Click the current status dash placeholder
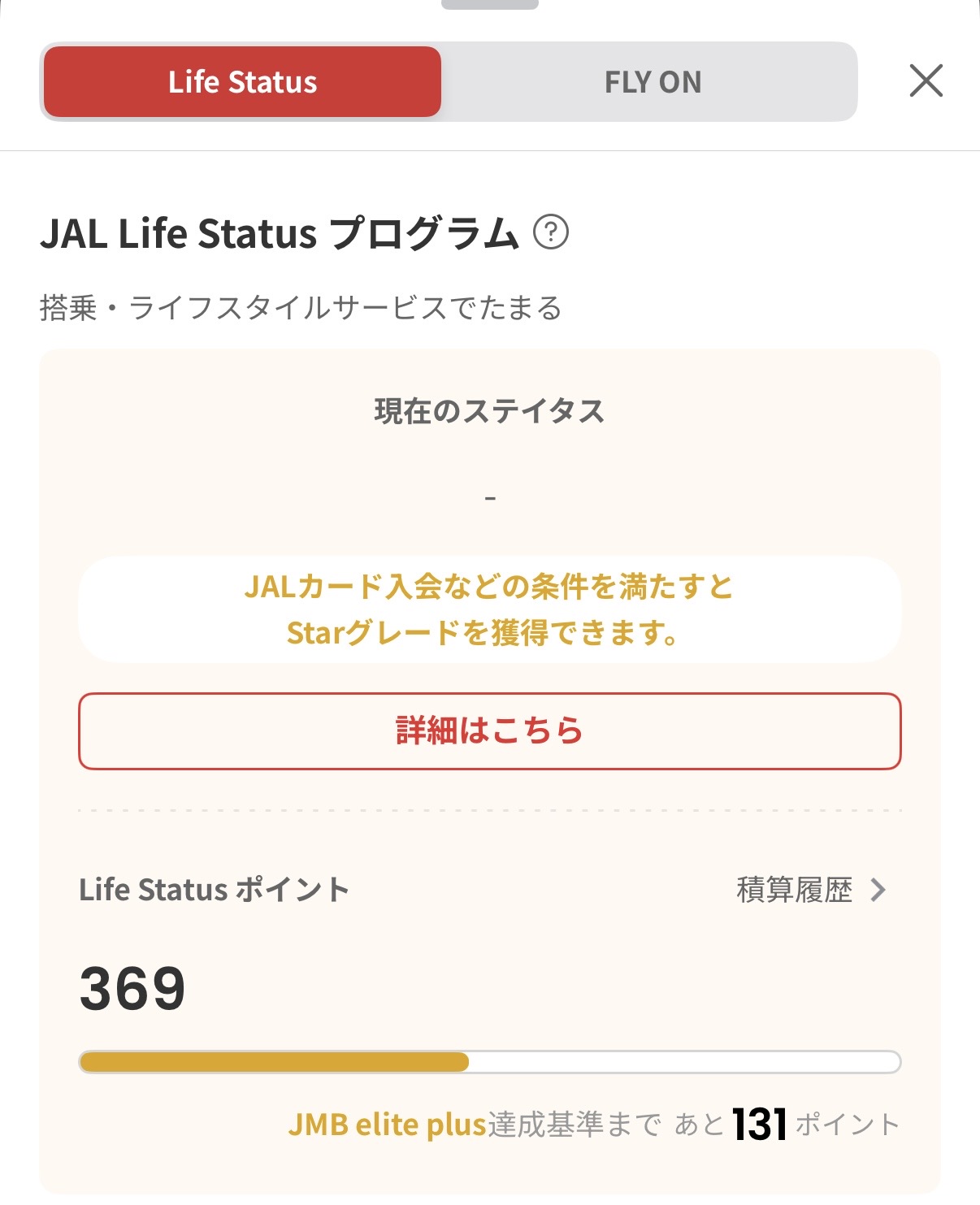The image size is (980, 1205). click(x=489, y=497)
